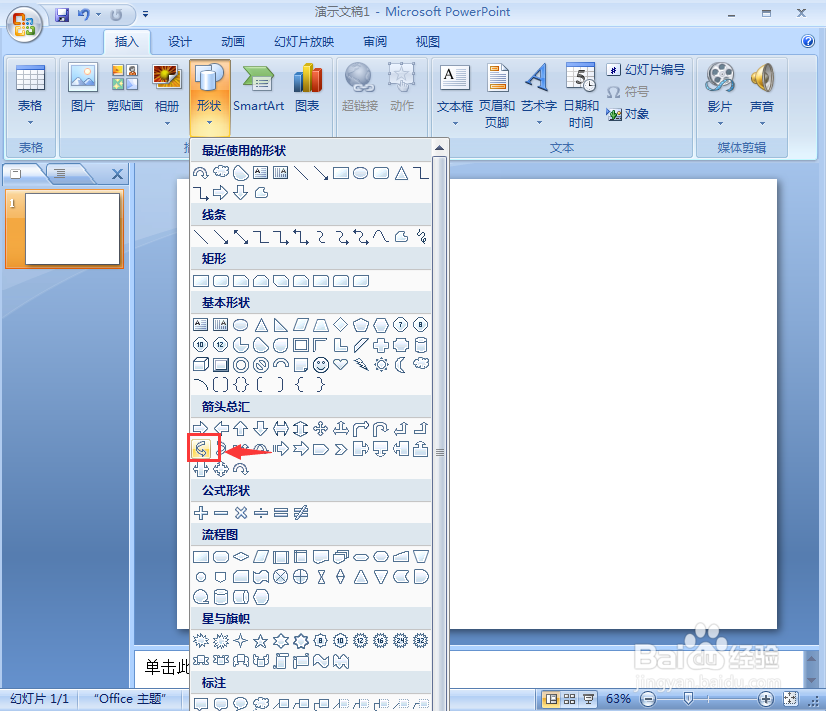Image resolution: width=826 pixels, height=711 pixels.
Task: Open the 幻灯片放映 Slide Show tab
Action: click(304, 42)
